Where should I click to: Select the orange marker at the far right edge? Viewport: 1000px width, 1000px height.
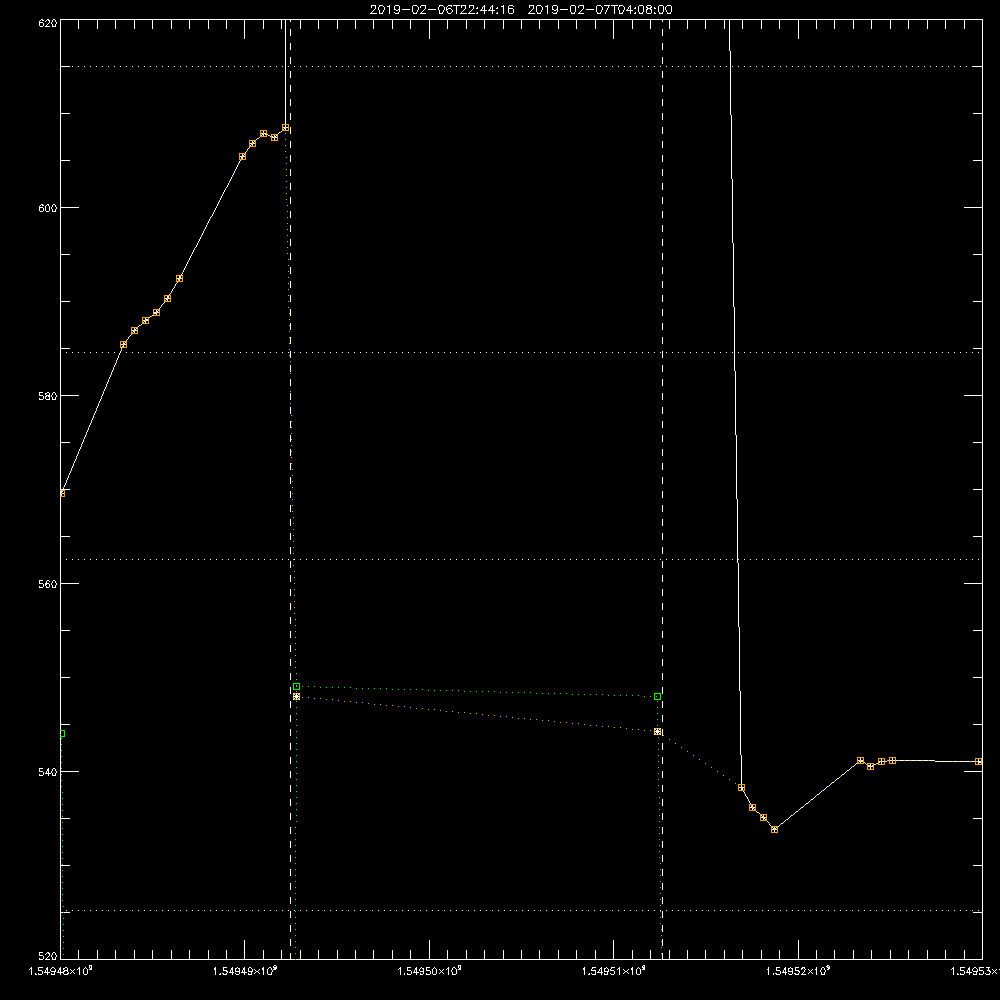(979, 761)
